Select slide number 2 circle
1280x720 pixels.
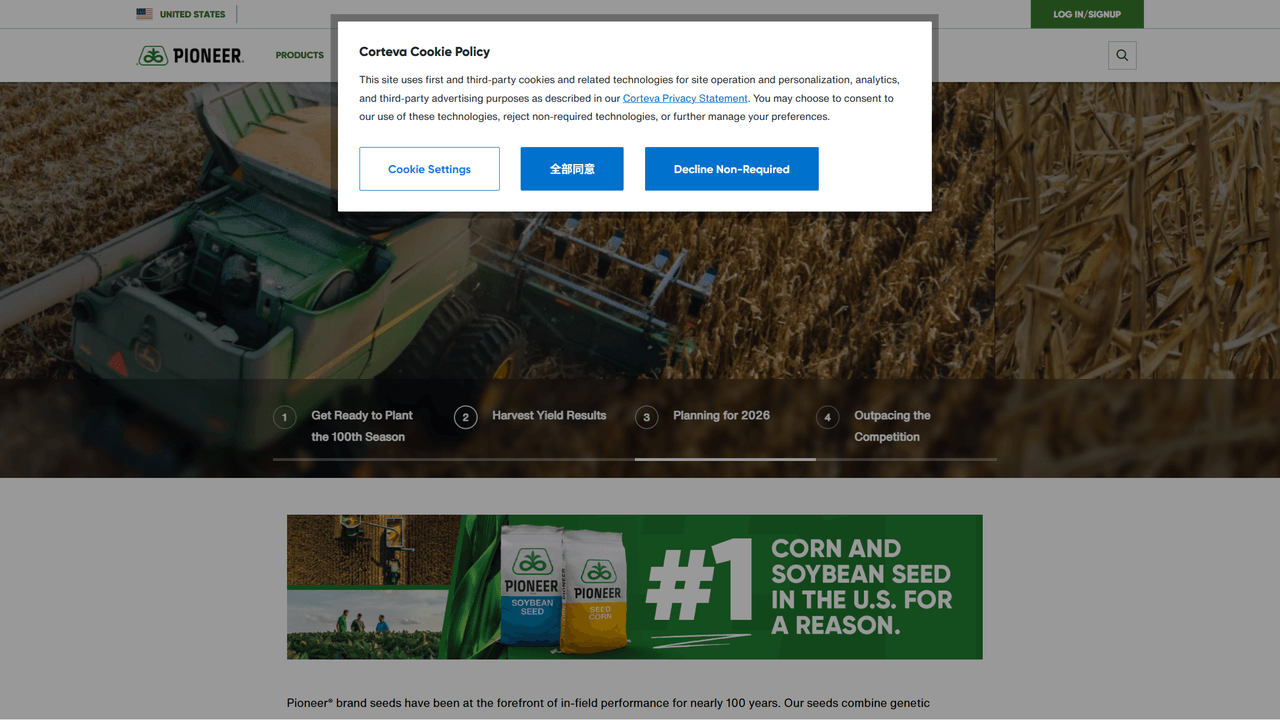pos(465,417)
